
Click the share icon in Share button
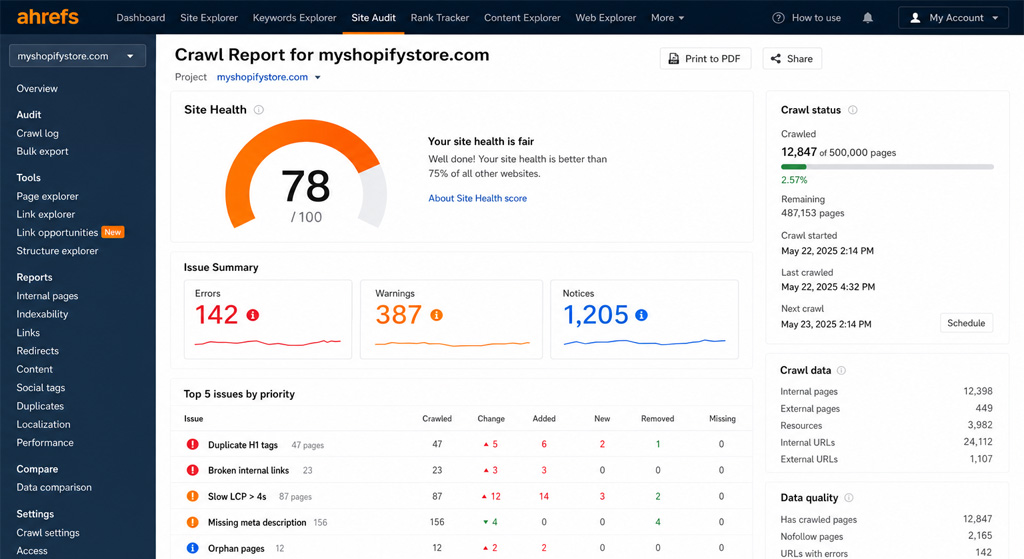pos(776,59)
